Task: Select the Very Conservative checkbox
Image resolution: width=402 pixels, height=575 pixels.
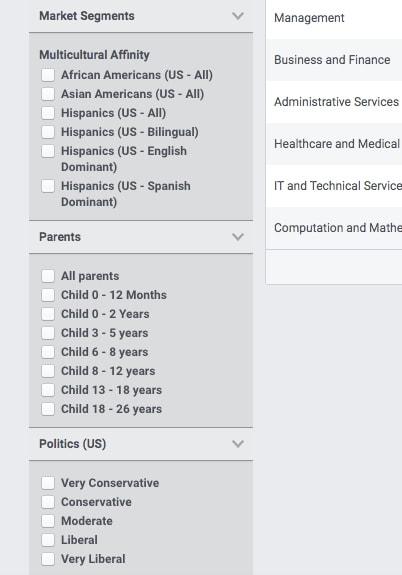Action: tap(48, 483)
